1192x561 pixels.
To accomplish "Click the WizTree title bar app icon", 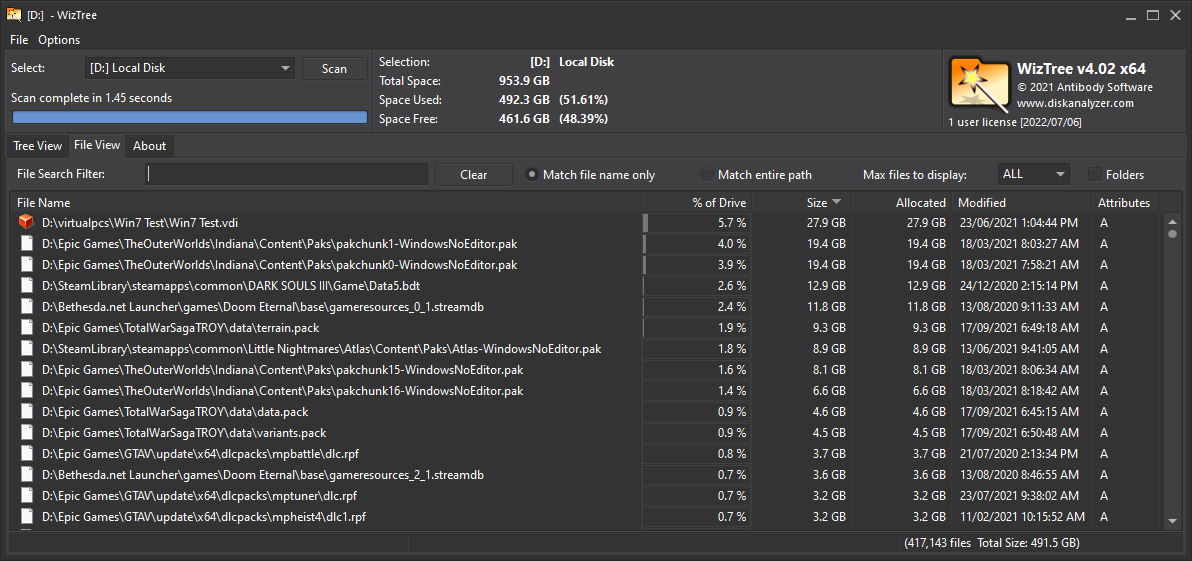I will click(x=14, y=15).
